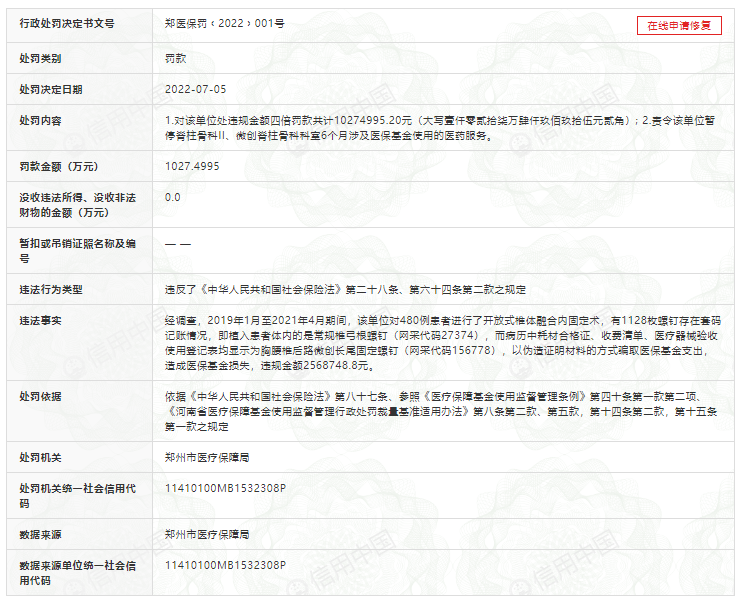Click the fine amount 1027.4995
Screen dimensions: 736x596
tap(192, 166)
